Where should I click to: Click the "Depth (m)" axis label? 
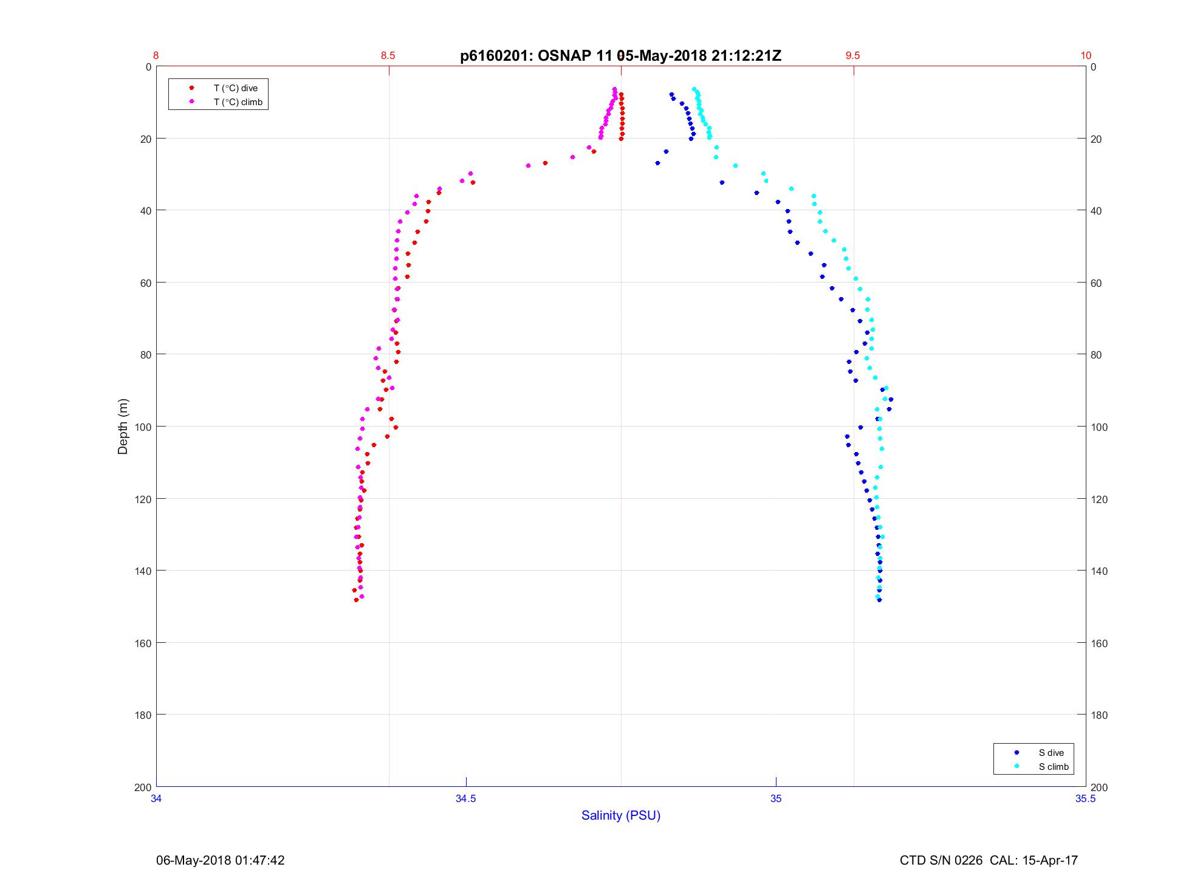coord(123,426)
